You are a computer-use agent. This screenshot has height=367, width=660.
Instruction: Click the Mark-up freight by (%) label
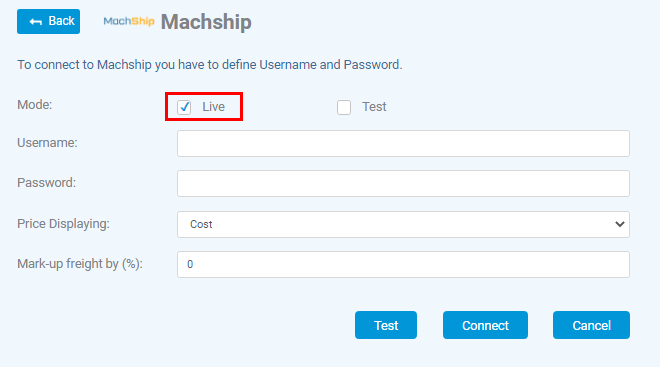point(80,264)
